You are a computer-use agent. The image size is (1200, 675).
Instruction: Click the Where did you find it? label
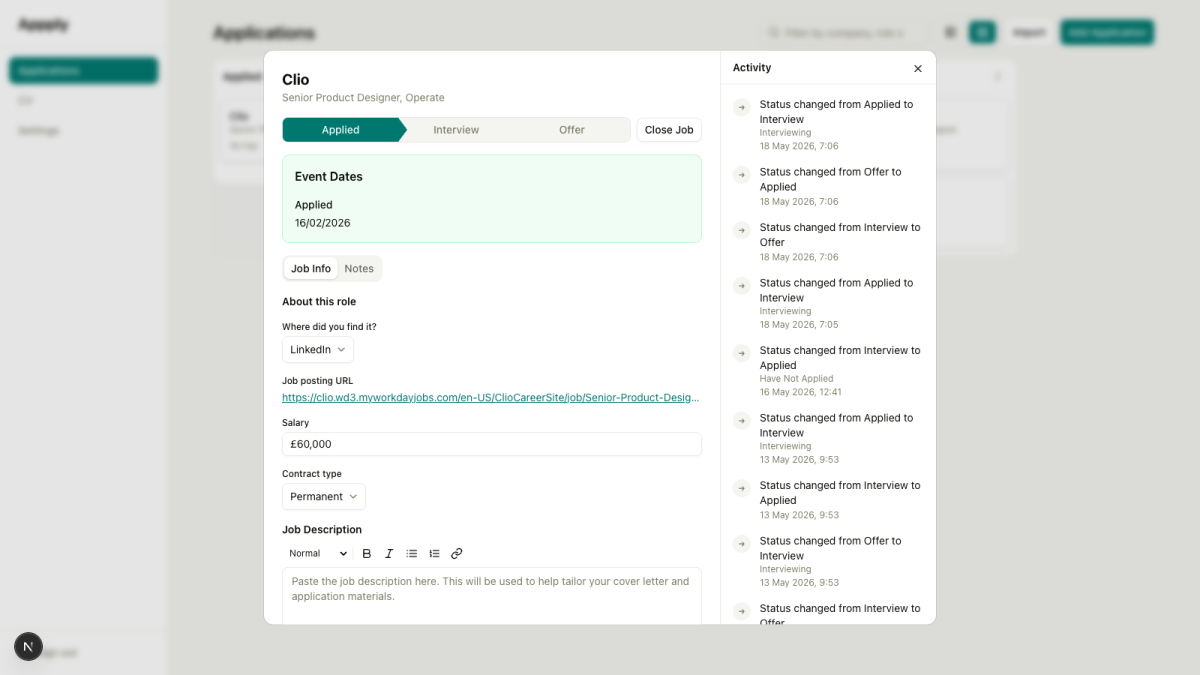point(329,327)
